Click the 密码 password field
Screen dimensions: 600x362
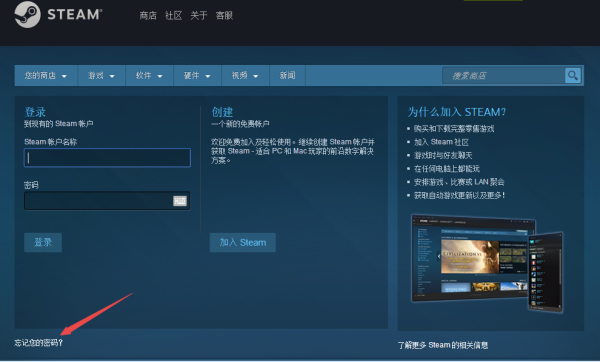tap(107, 201)
